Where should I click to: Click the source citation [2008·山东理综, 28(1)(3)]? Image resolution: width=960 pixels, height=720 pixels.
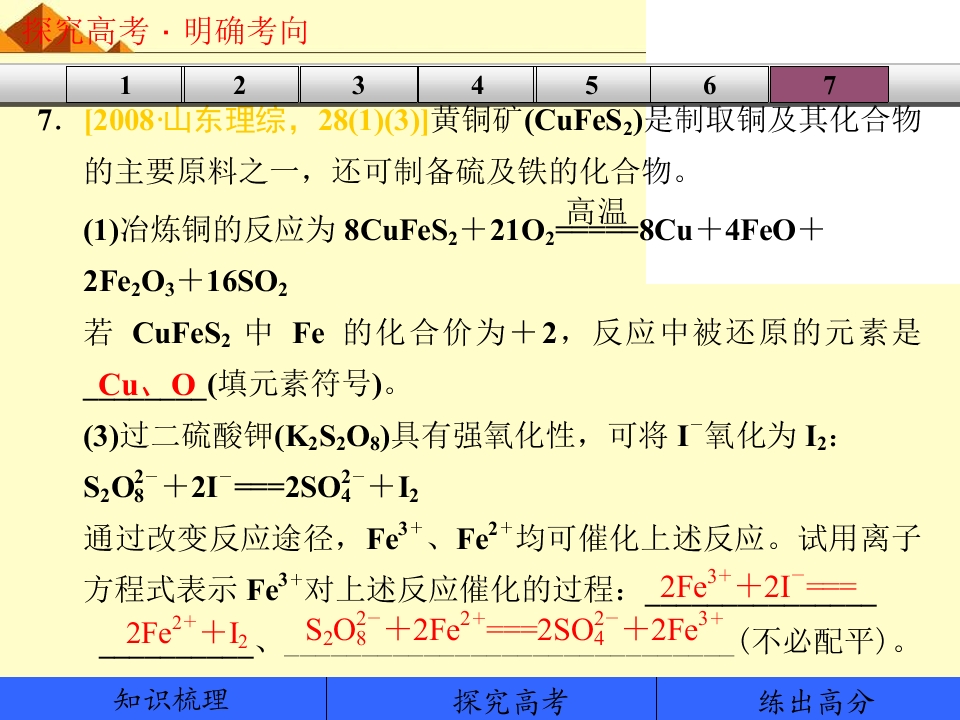click(256, 121)
